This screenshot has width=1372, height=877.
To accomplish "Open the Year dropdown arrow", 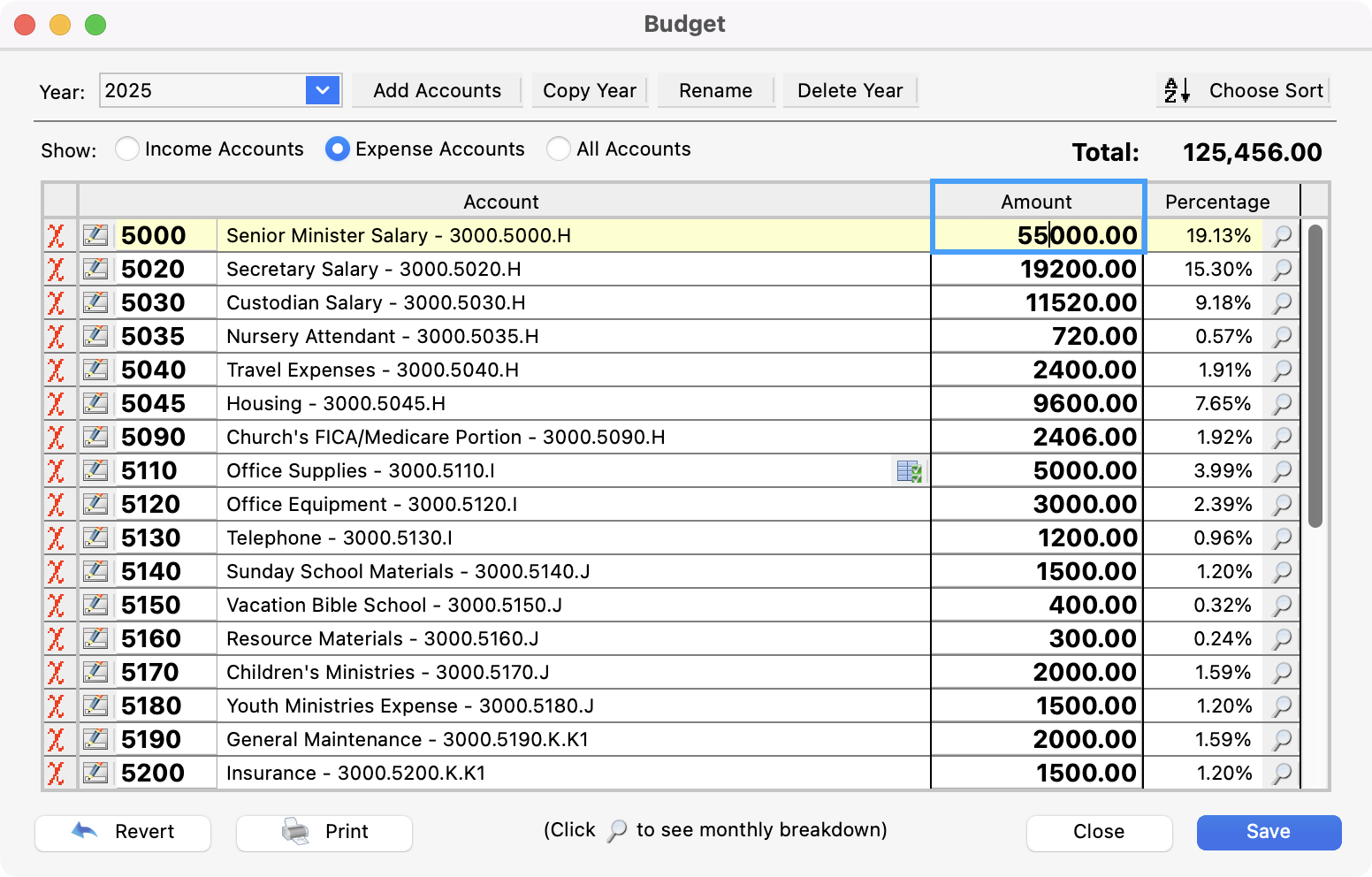I will pos(323,90).
